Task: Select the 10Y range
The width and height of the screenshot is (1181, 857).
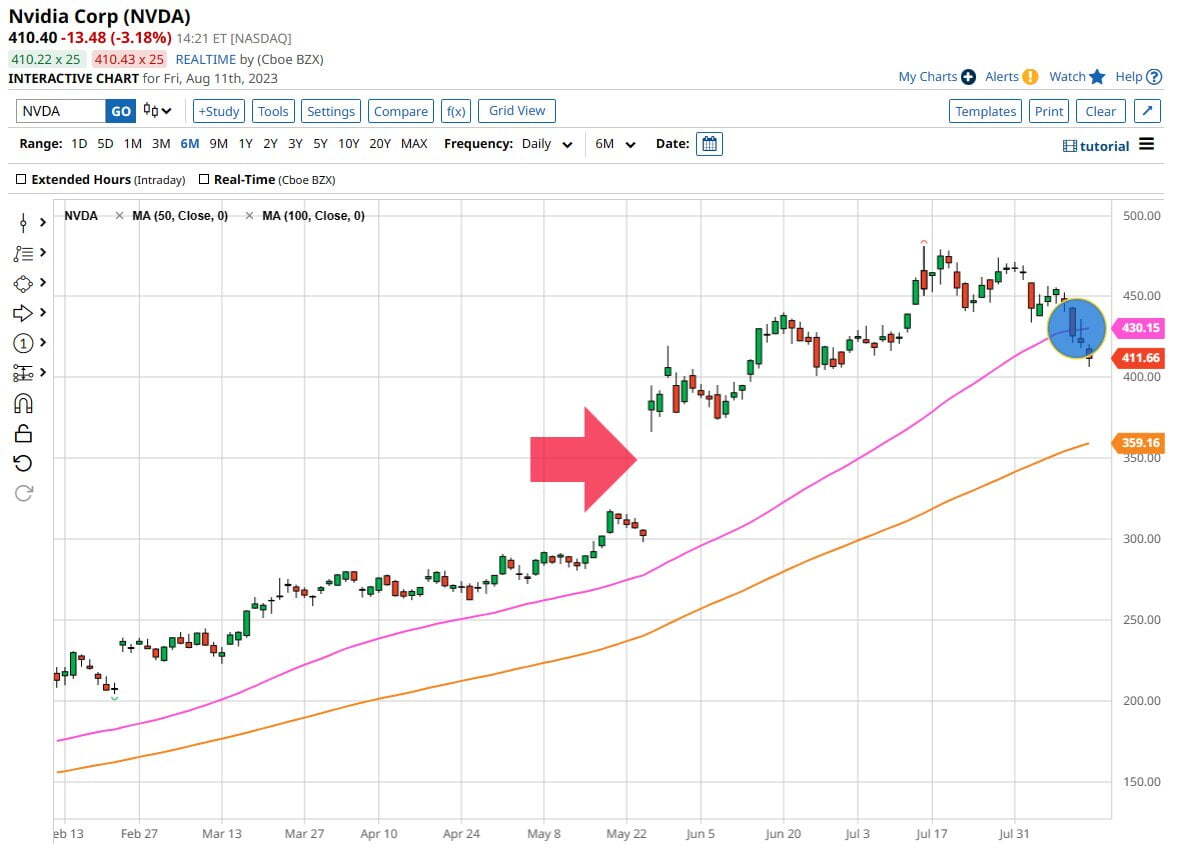Action: pyautogui.click(x=349, y=144)
